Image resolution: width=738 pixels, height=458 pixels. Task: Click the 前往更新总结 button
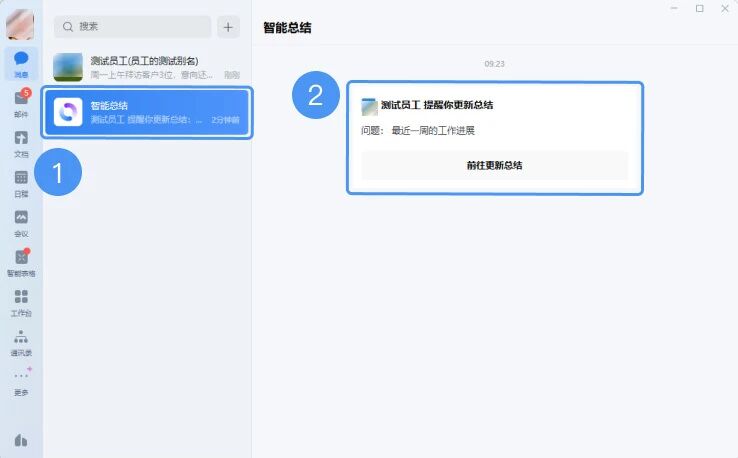(494, 165)
